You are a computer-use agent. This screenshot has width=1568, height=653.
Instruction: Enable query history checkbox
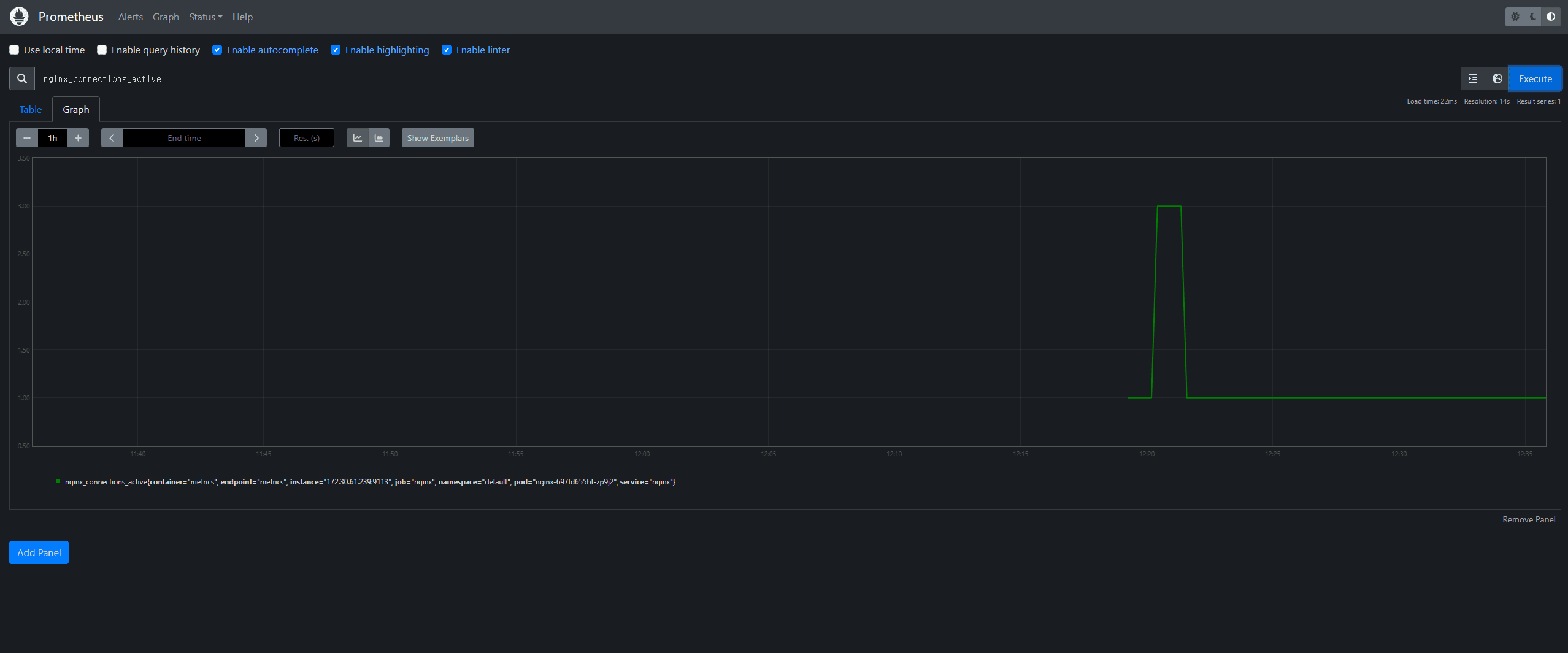102,50
